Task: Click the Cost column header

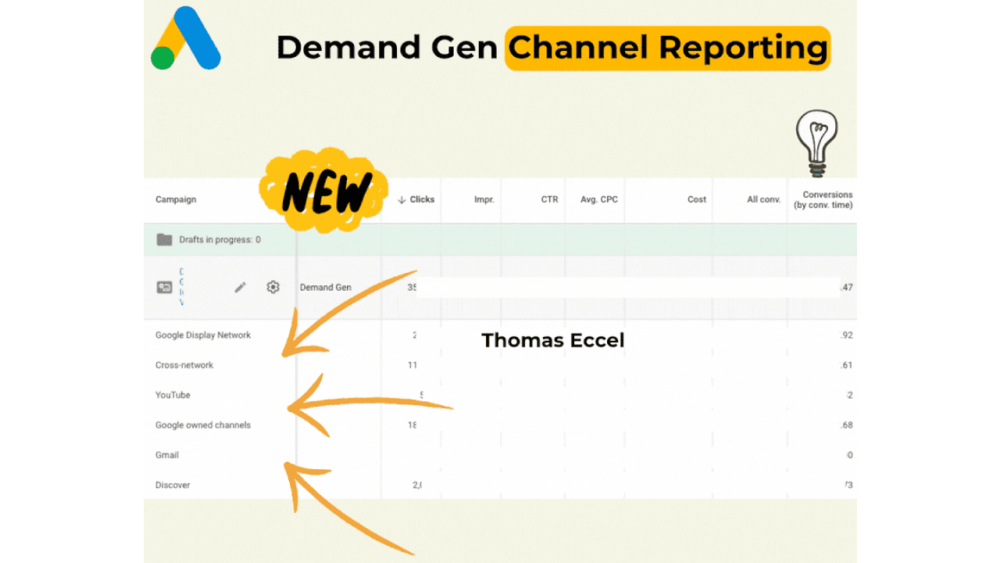Action: click(696, 200)
